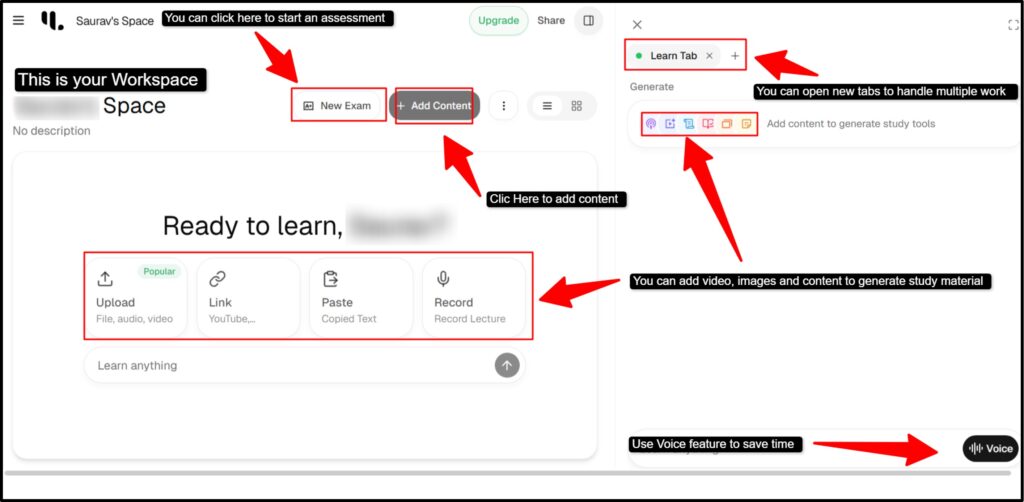The width and height of the screenshot is (1024, 502).
Task: Click the Upload card
Action: [x=136, y=297]
